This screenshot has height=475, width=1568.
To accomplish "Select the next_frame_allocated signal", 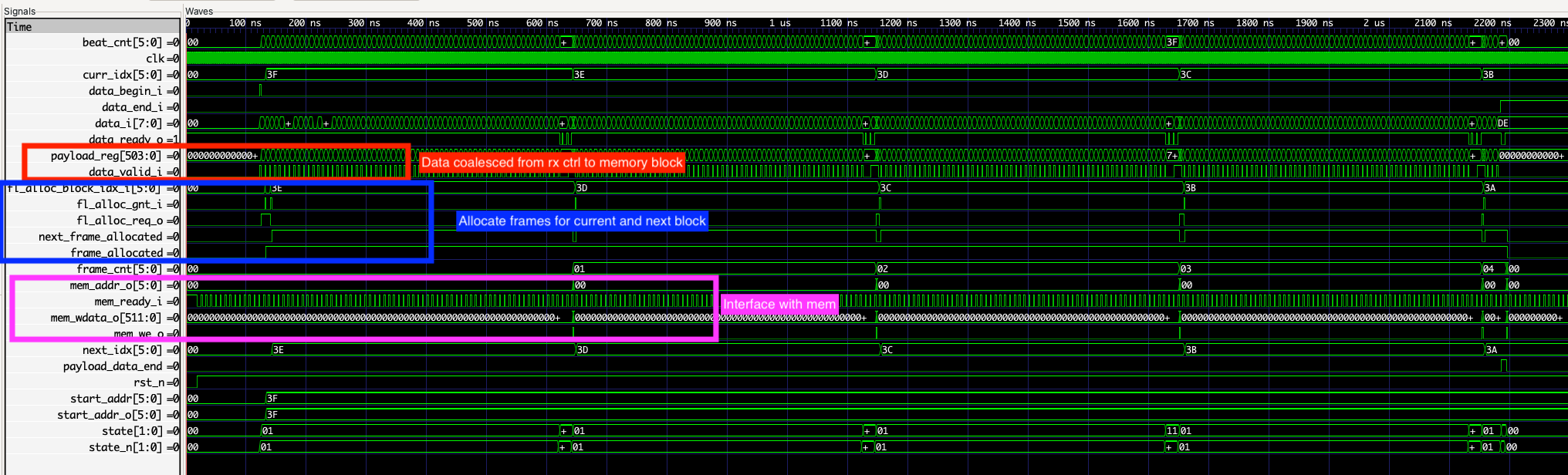I will pos(100,237).
